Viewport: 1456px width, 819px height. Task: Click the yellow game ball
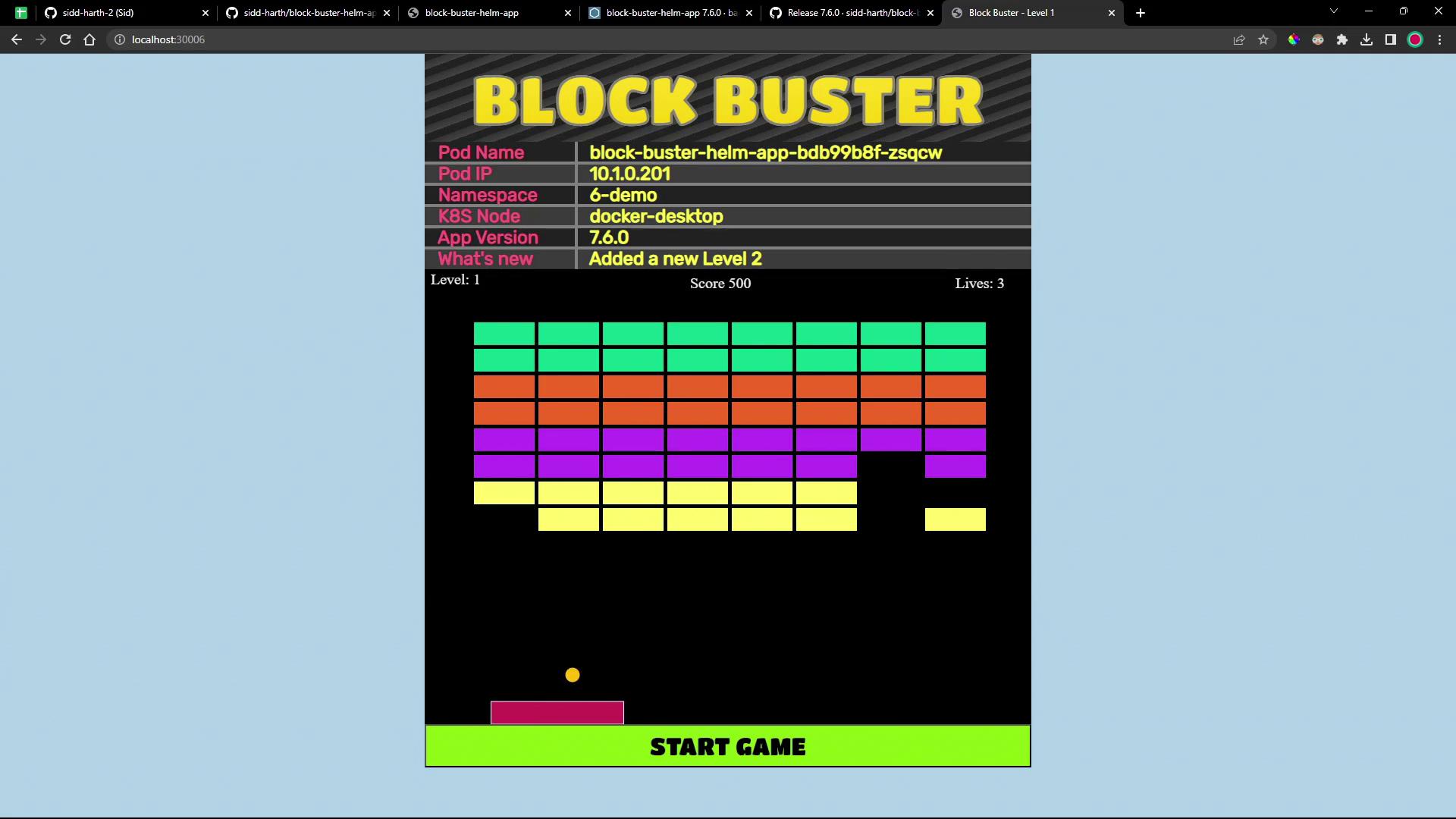(x=573, y=675)
